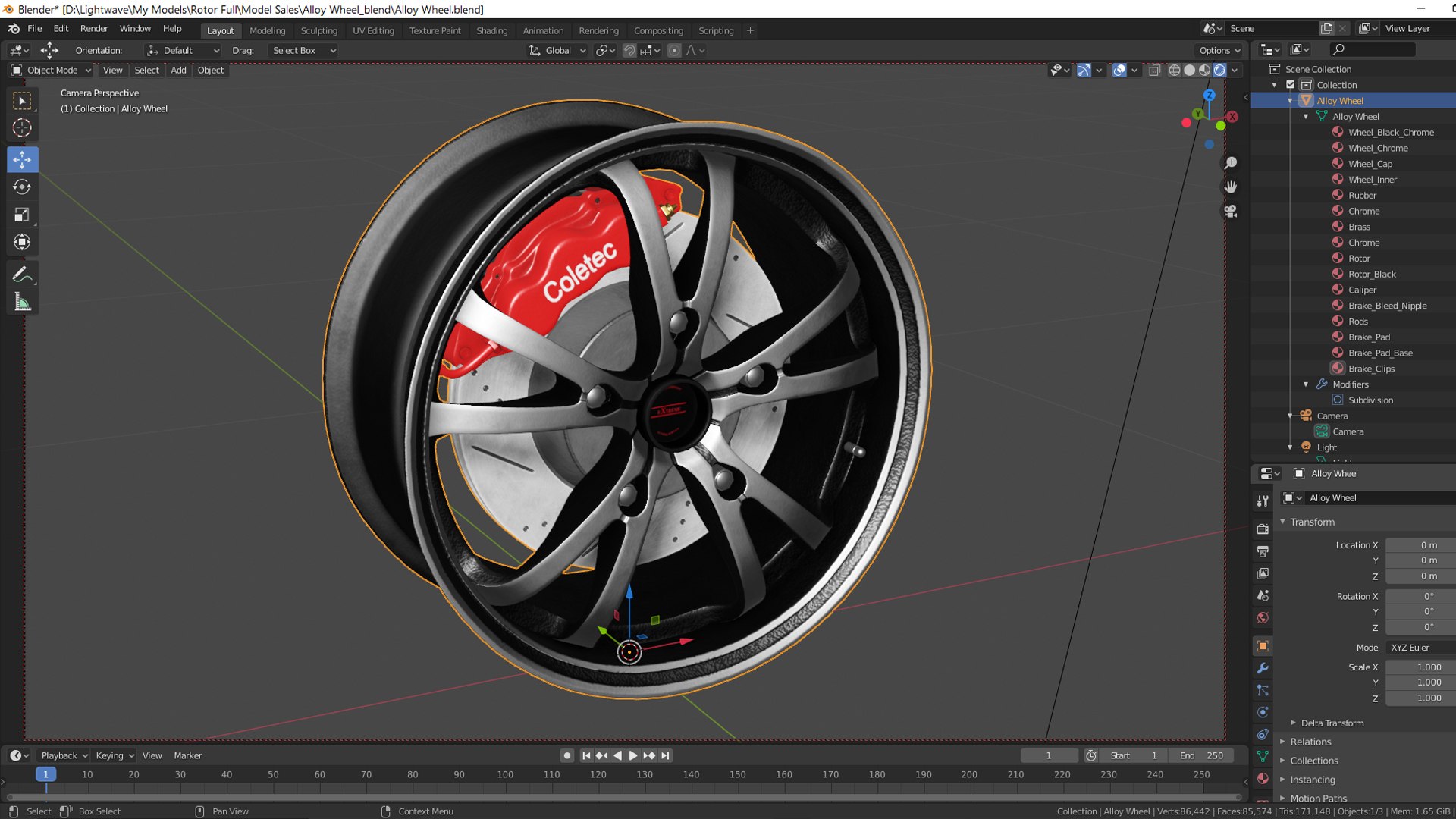Screen dimensions: 1456x819
Task: Click the current frame 1 field
Action: 1049,755
